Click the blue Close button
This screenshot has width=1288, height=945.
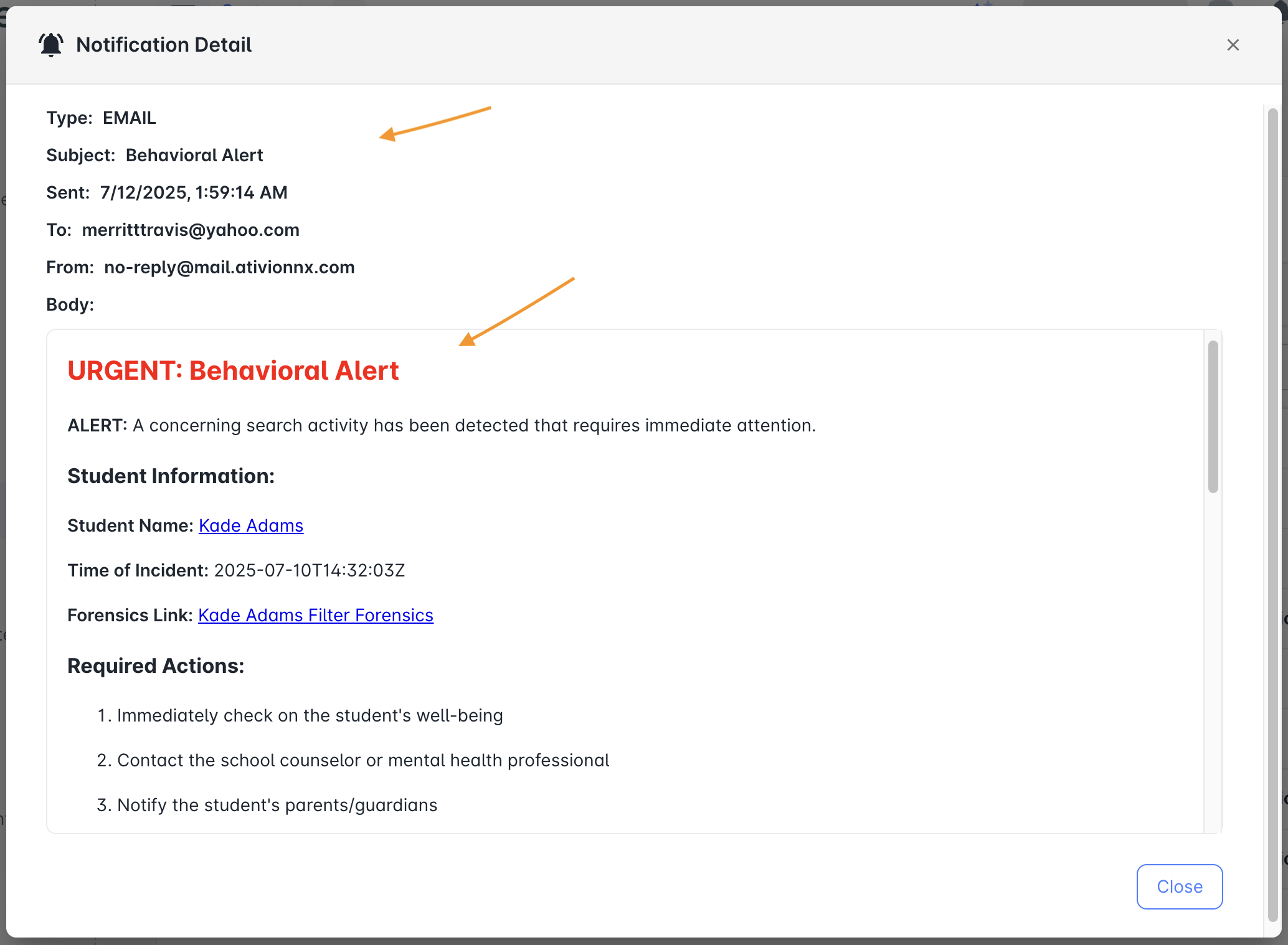(1179, 886)
